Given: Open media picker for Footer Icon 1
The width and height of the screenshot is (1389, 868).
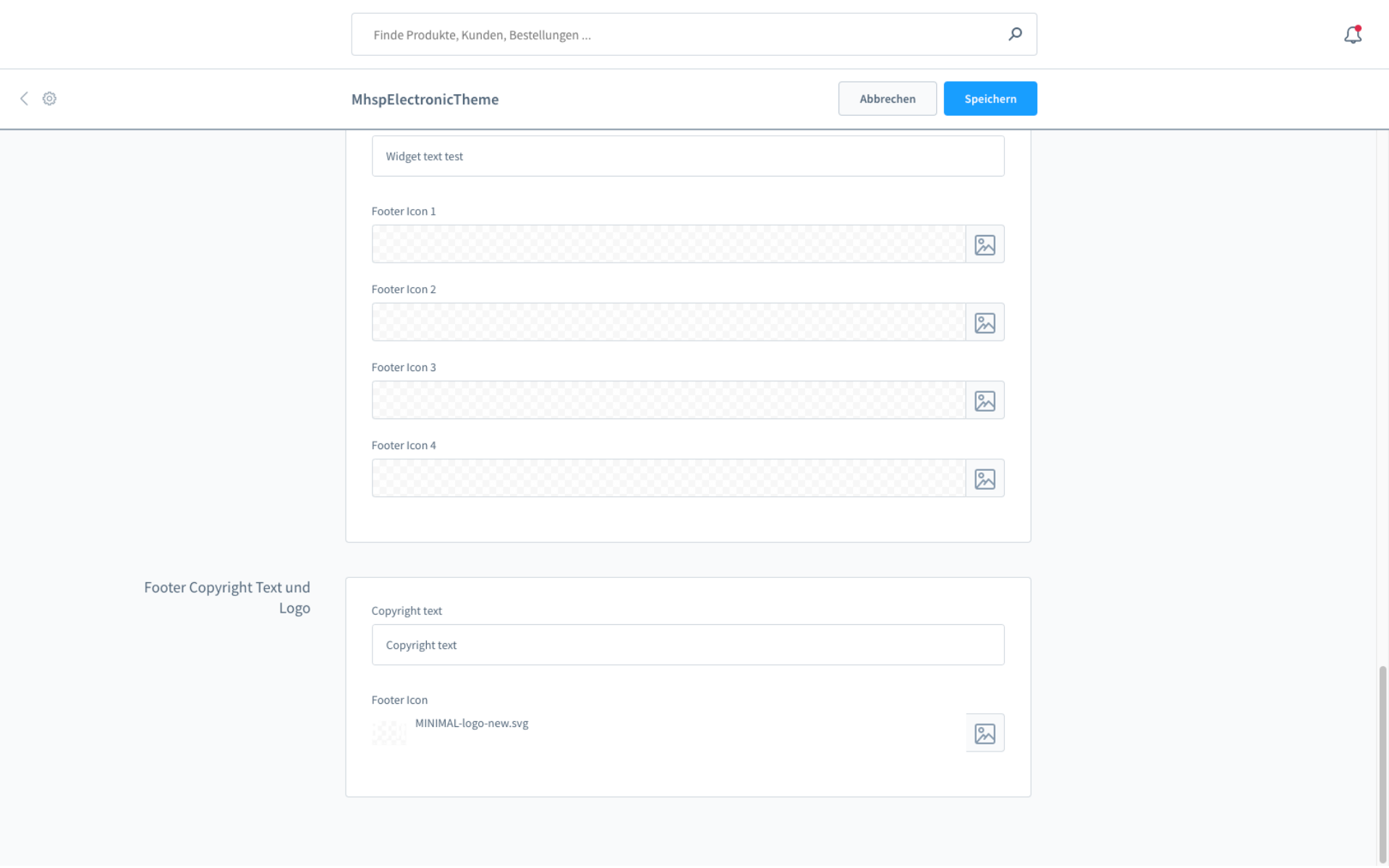Looking at the screenshot, I should coord(985,244).
